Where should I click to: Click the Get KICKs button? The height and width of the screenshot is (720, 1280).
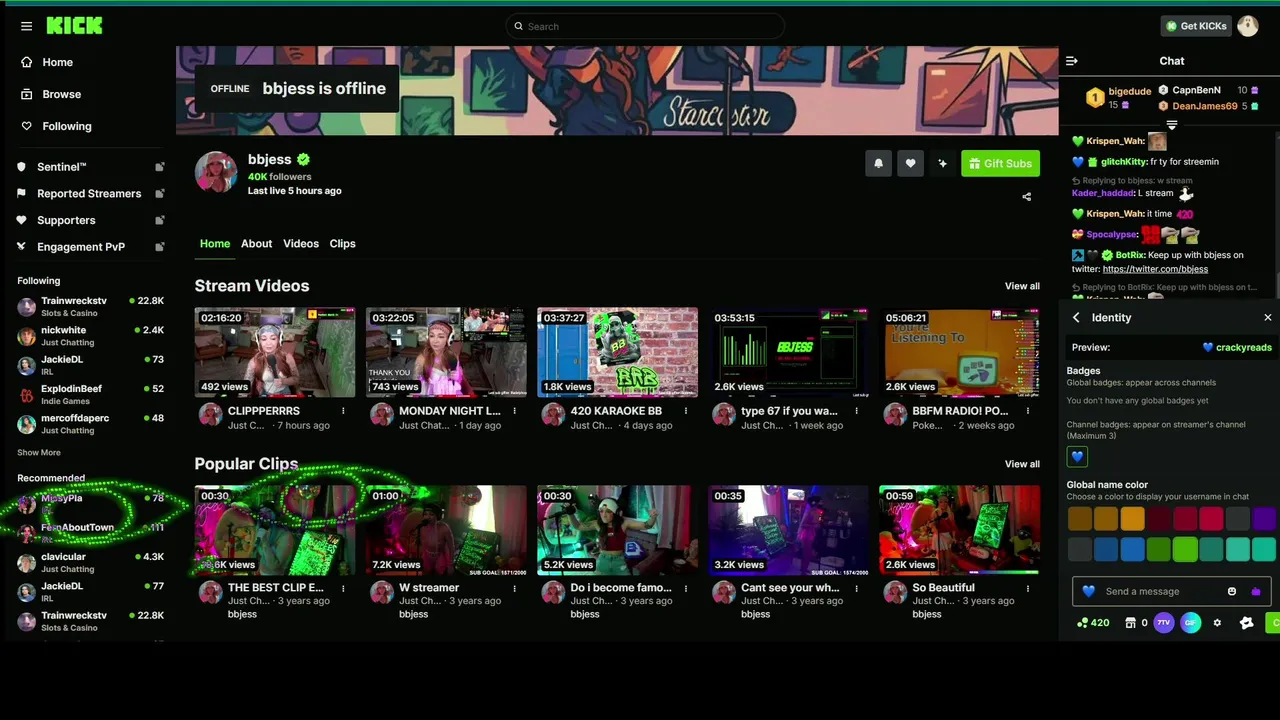(x=1196, y=26)
